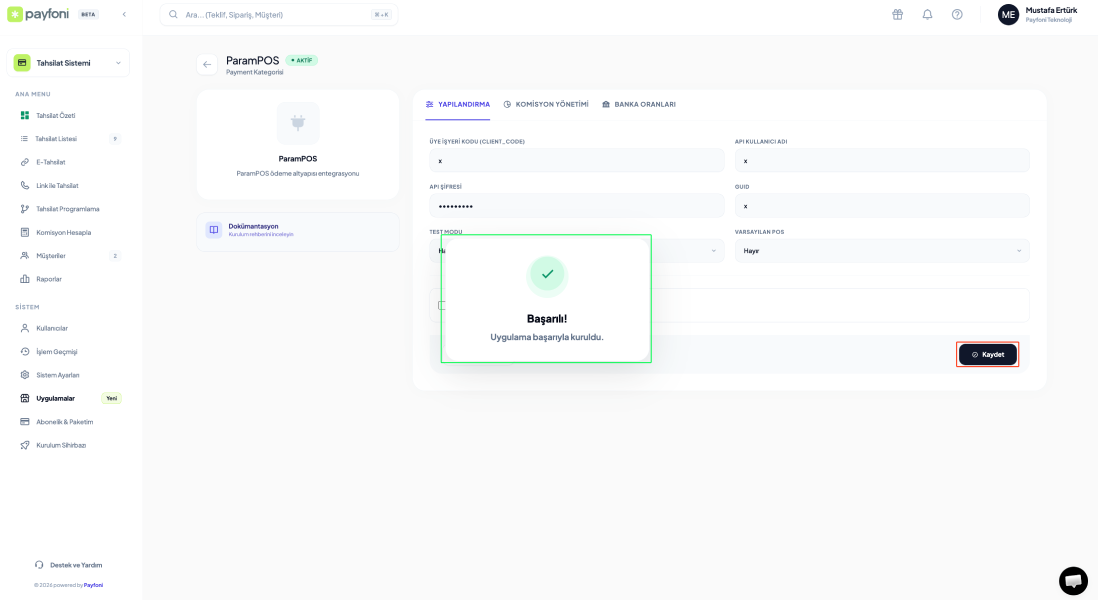
Task: Open the live chat widget icon
Action: point(1073,581)
